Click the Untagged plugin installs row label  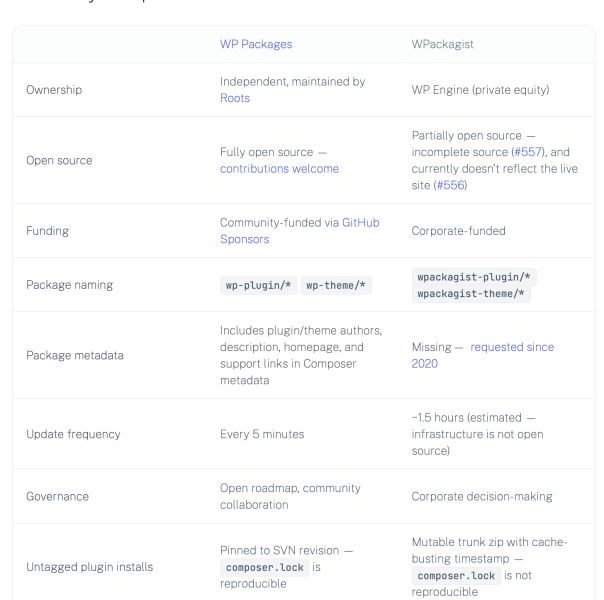pyautogui.click(x=89, y=567)
